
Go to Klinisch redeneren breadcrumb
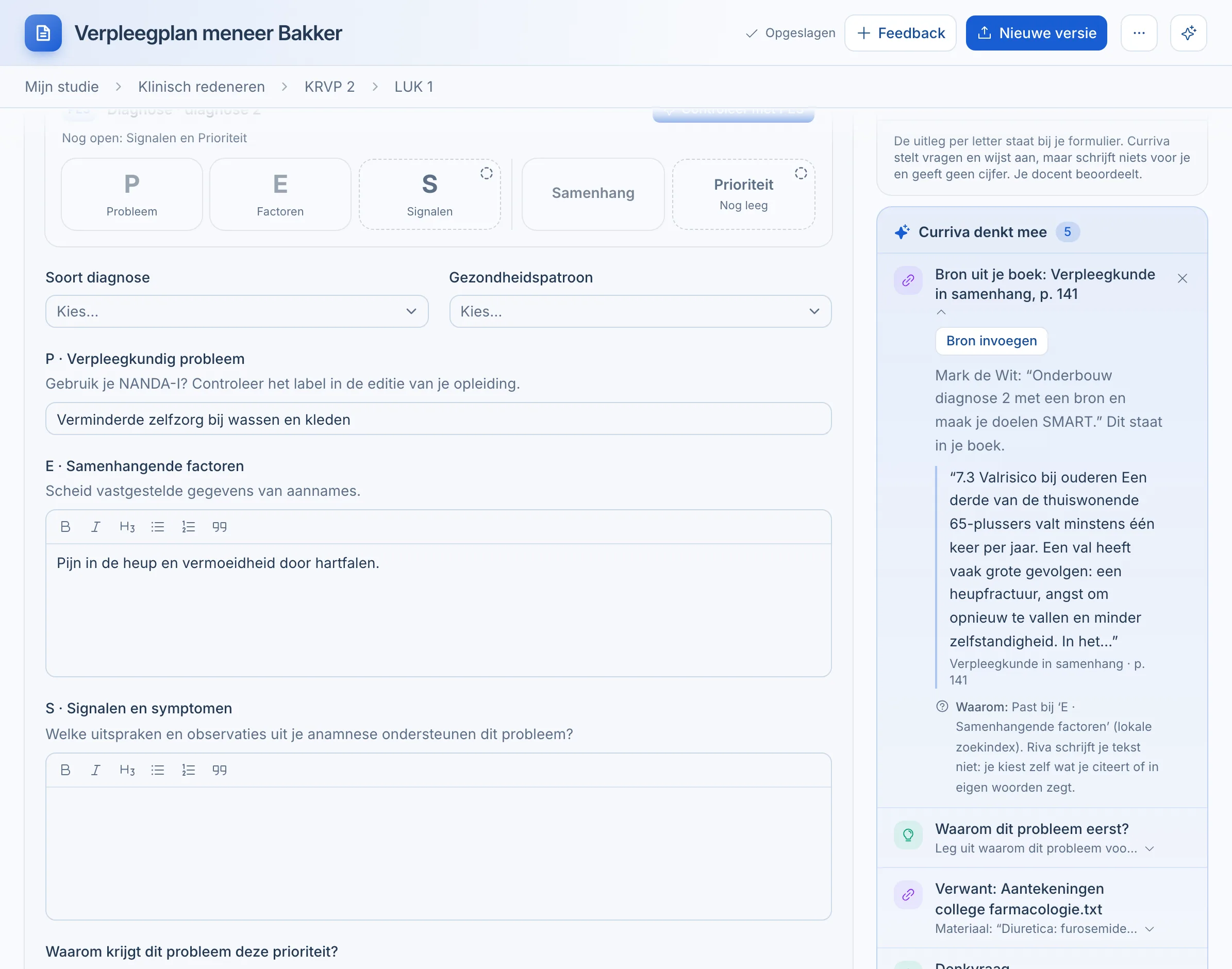202,87
